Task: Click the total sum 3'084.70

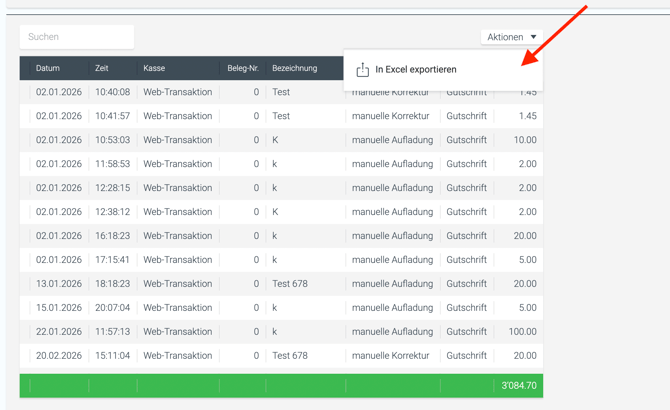Action: tap(518, 385)
